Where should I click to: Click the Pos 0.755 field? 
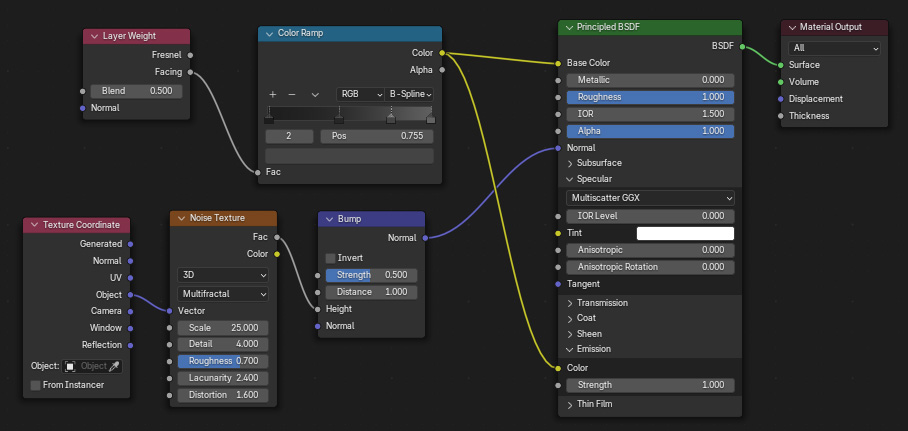377,136
